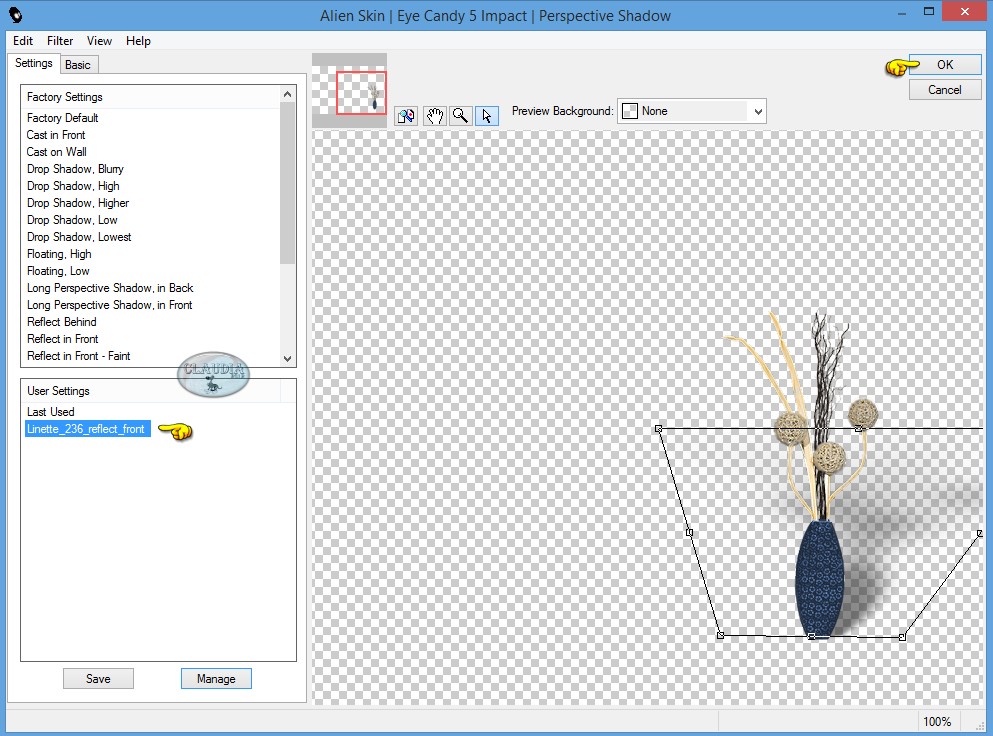Select Cast on Wall preset

[x=56, y=152]
